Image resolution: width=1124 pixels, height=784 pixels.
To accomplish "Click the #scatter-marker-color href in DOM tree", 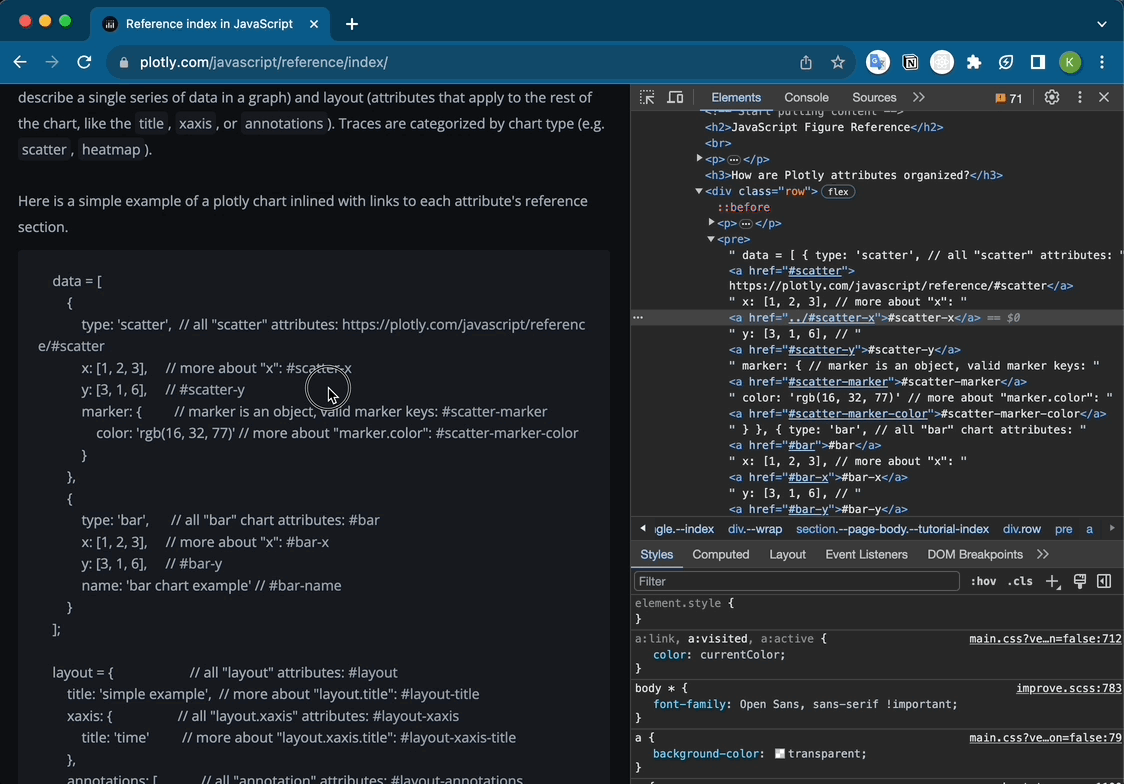I will (860, 413).
